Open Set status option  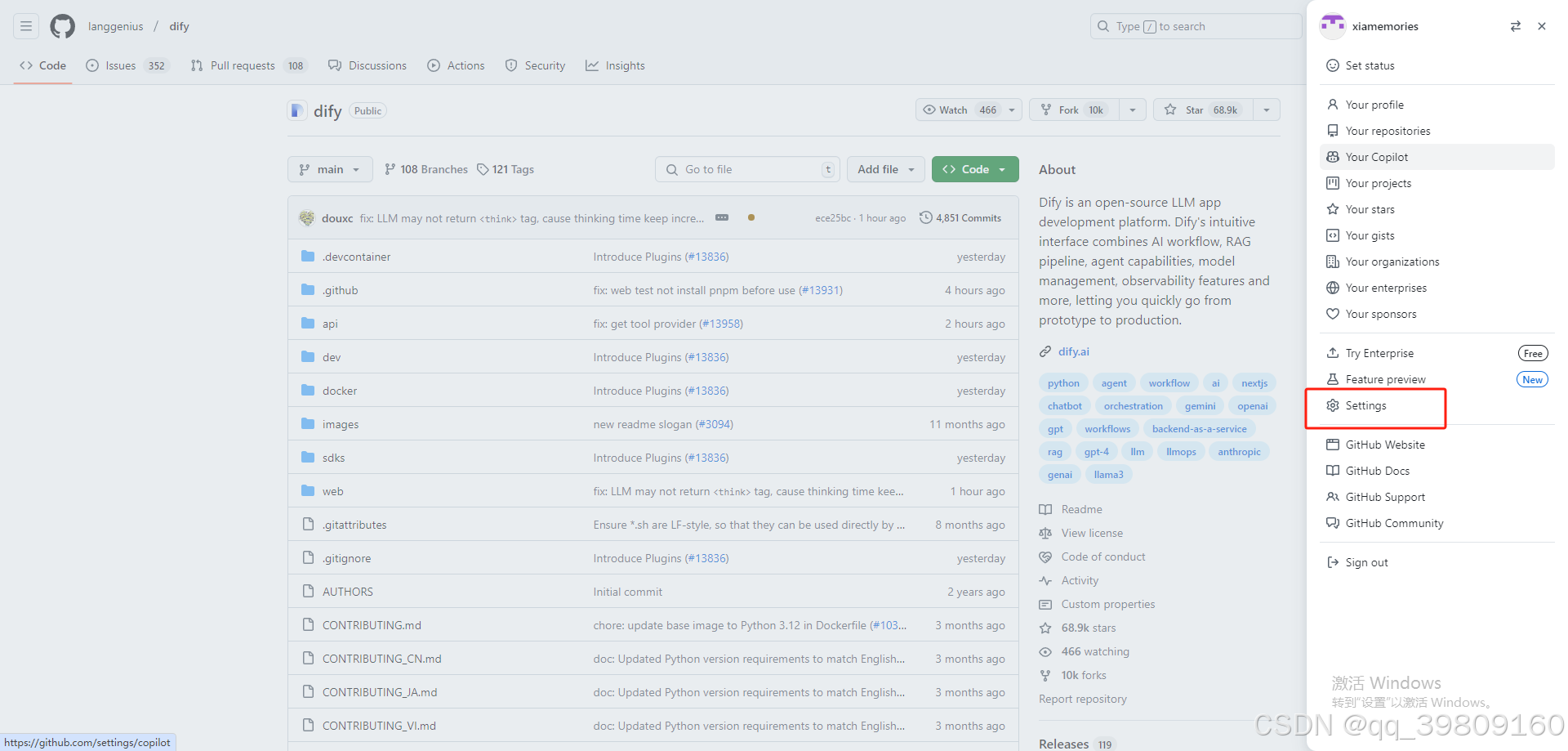tap(1437, 65)
